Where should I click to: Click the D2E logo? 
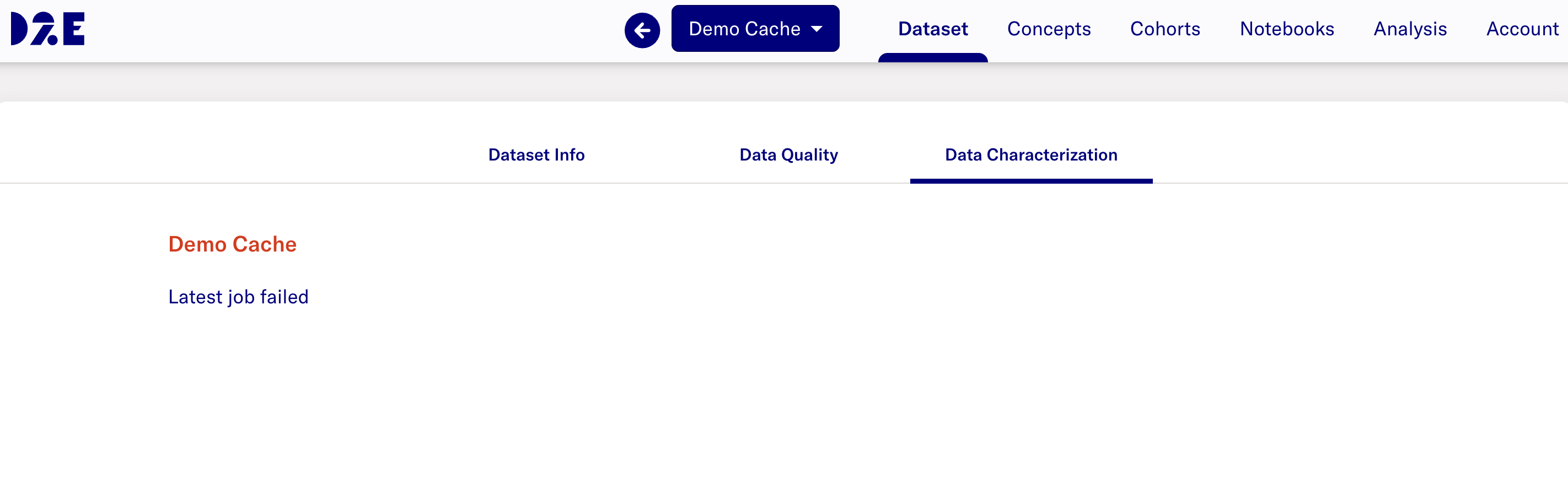47,29
